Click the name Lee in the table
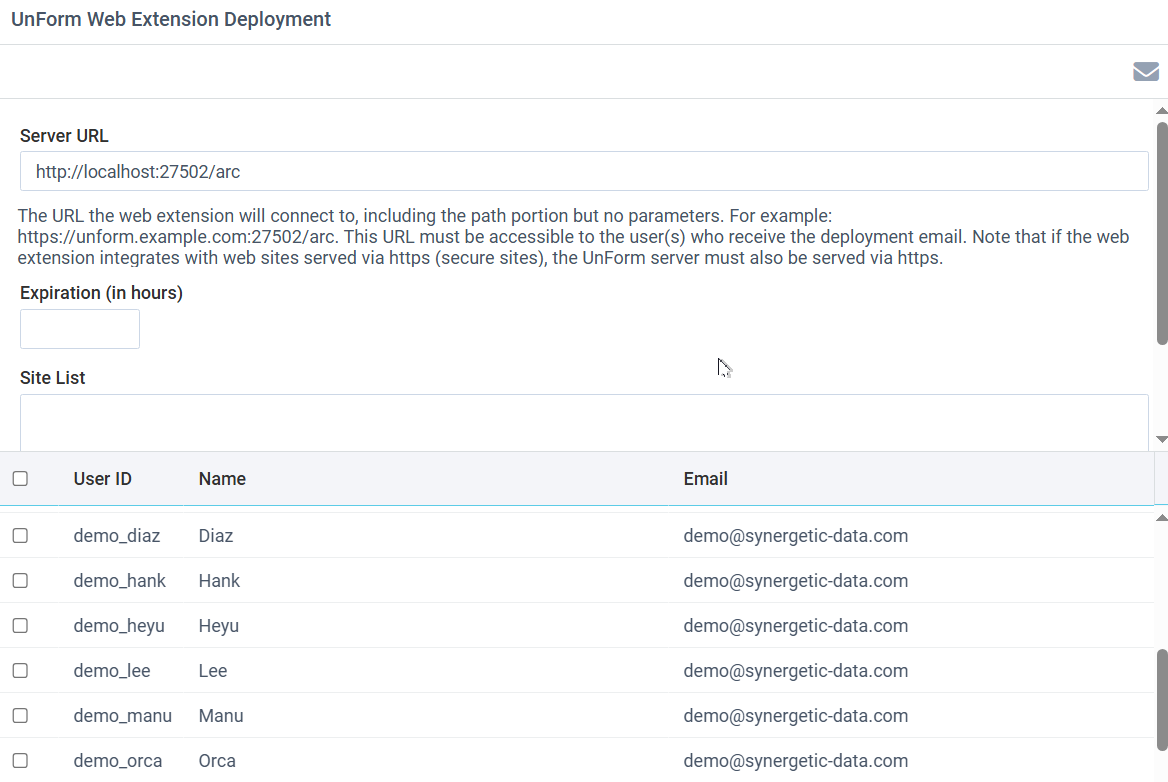This screenshot has width=1168, height=782. (x=213, y=670)
